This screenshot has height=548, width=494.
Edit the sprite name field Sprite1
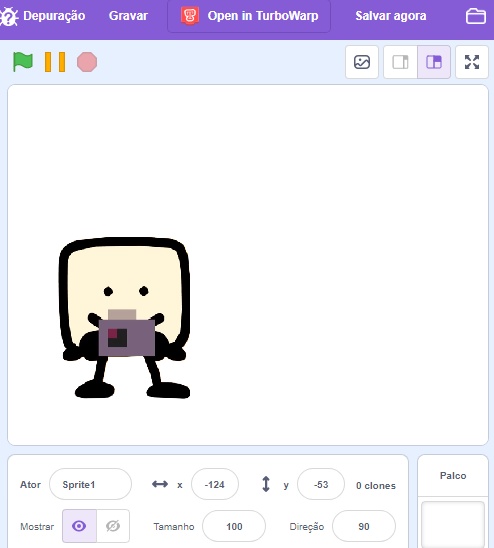tap(91, 484)
